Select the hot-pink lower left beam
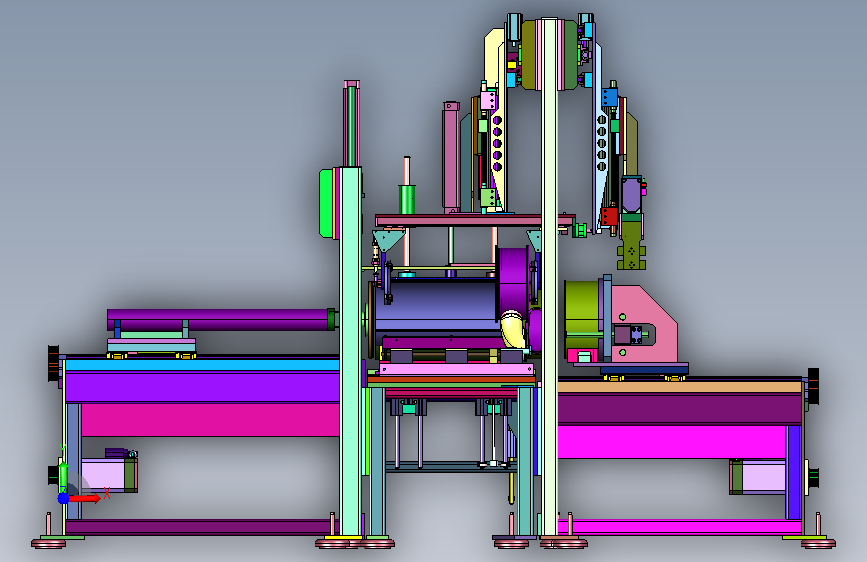This screenshot has width=867, height=562. [x=210, y=419]
